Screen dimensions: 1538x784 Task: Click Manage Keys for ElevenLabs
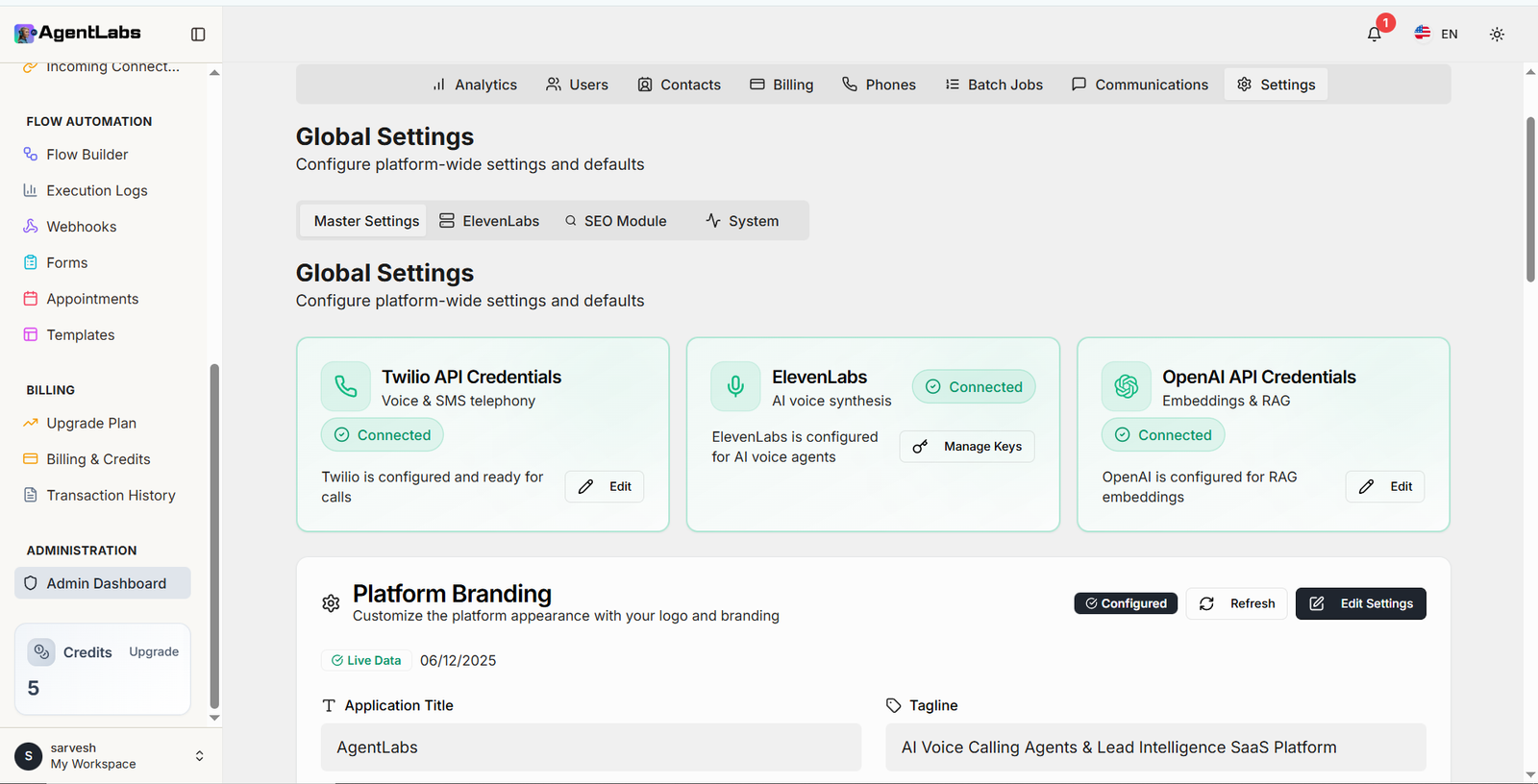(967, 447)
